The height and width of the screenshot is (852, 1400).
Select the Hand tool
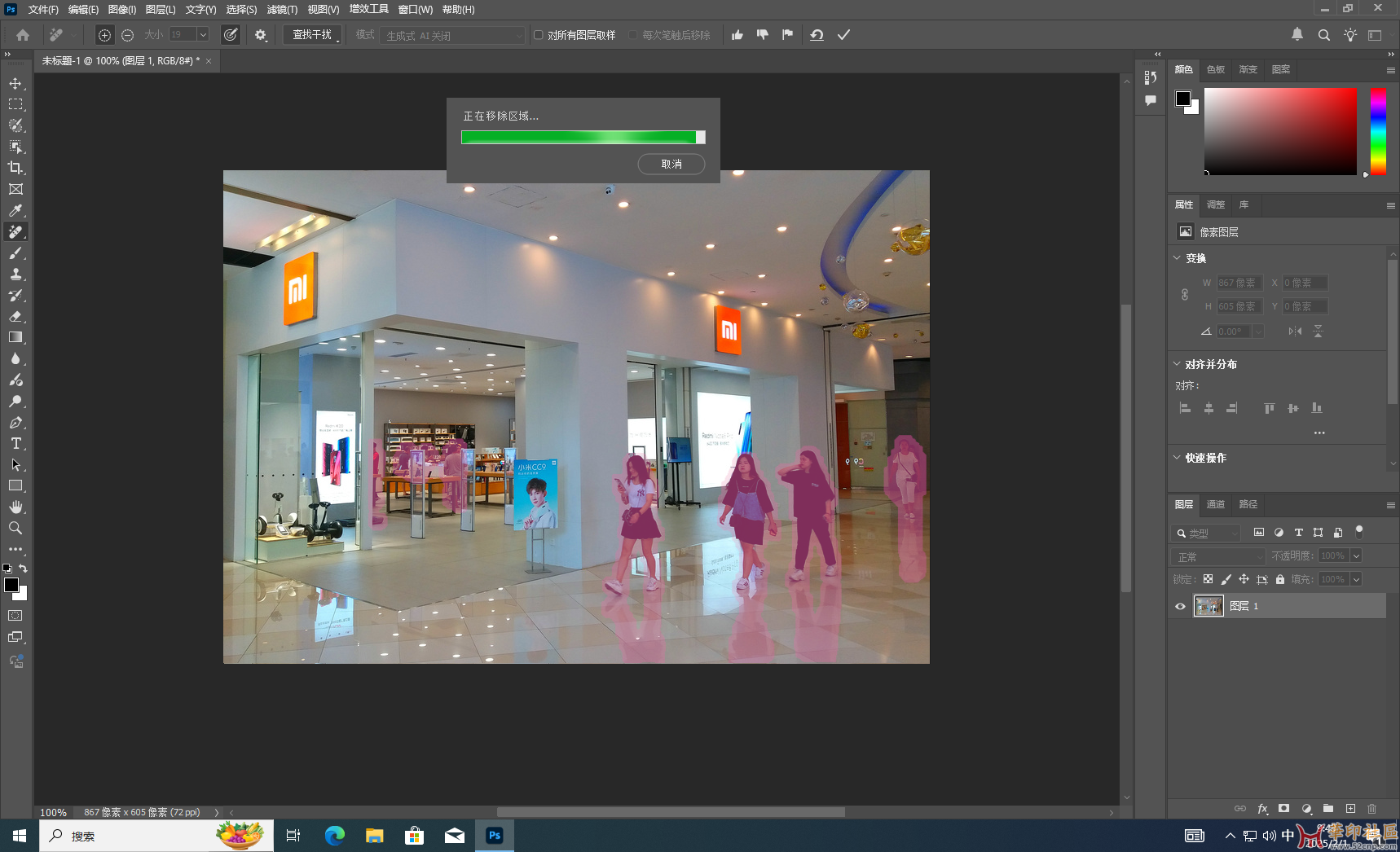click(x=15, y=507)
